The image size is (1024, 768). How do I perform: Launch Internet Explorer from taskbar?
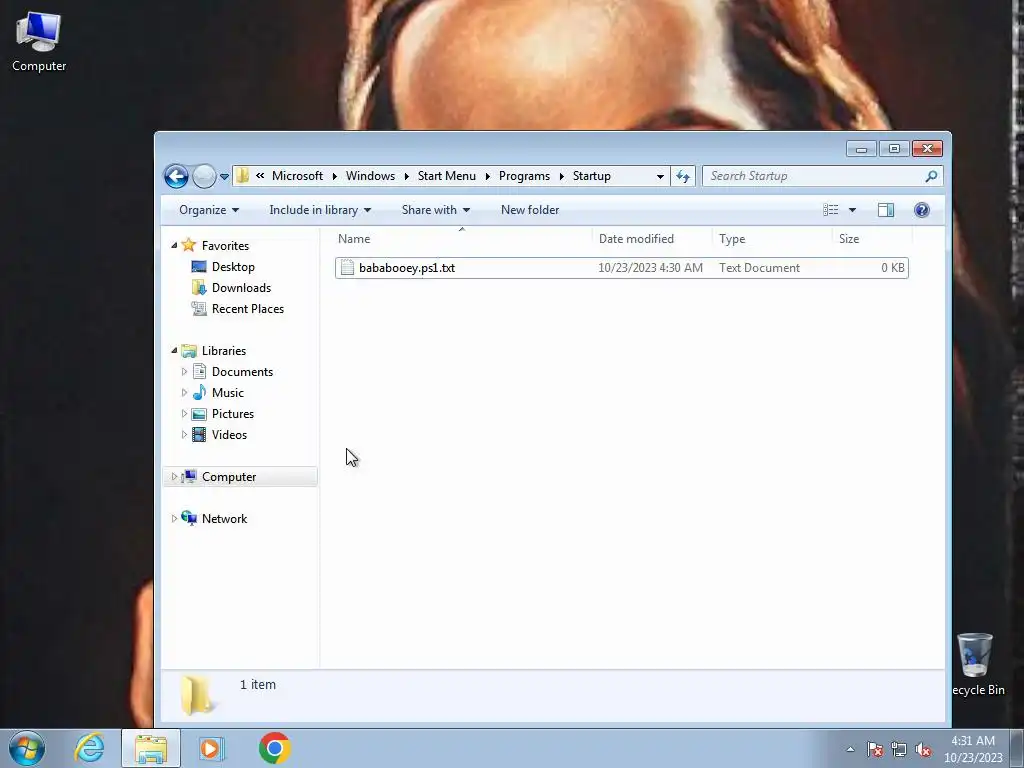[89, 748]
